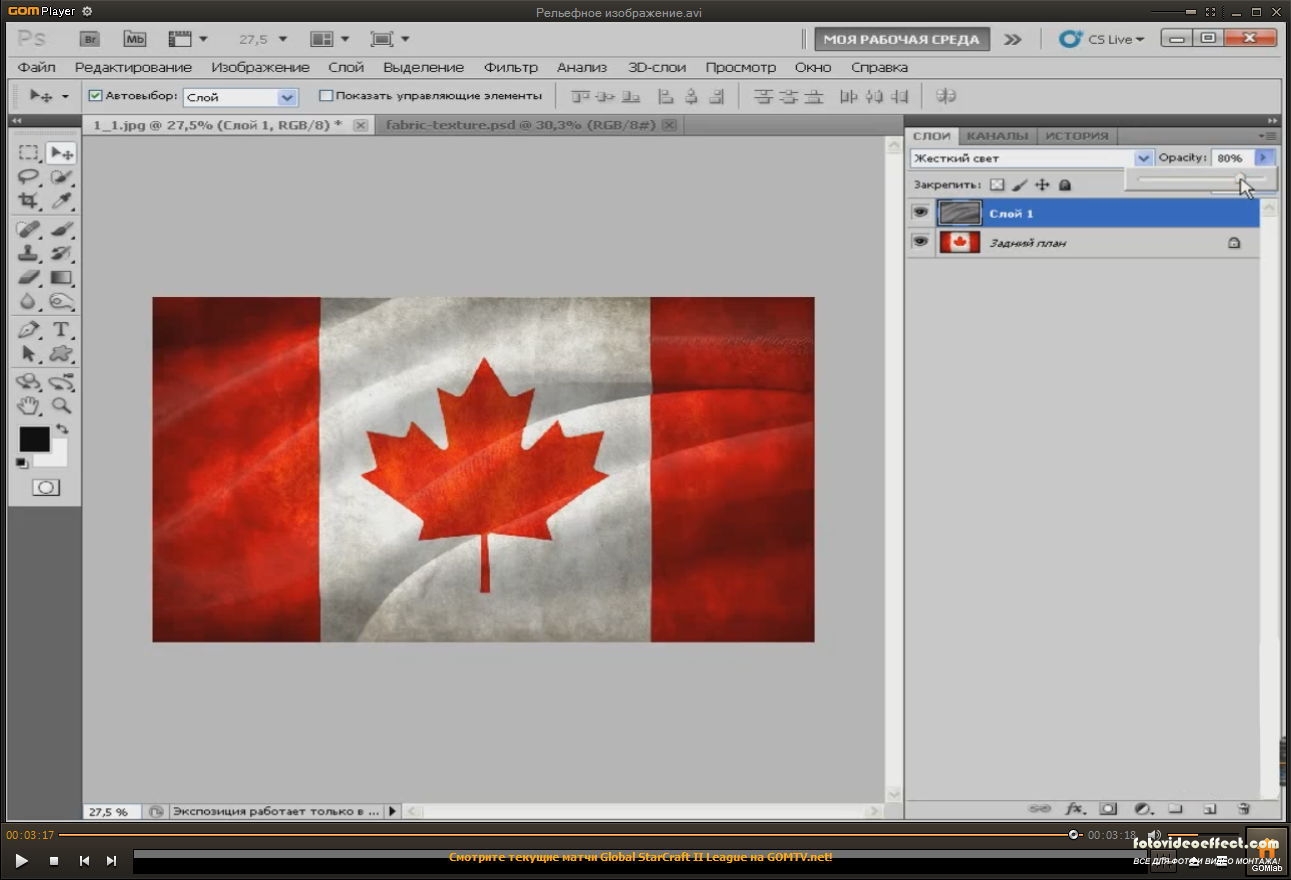Select the Blur tool
1291x880 pixels.
[x=29, y=301]
